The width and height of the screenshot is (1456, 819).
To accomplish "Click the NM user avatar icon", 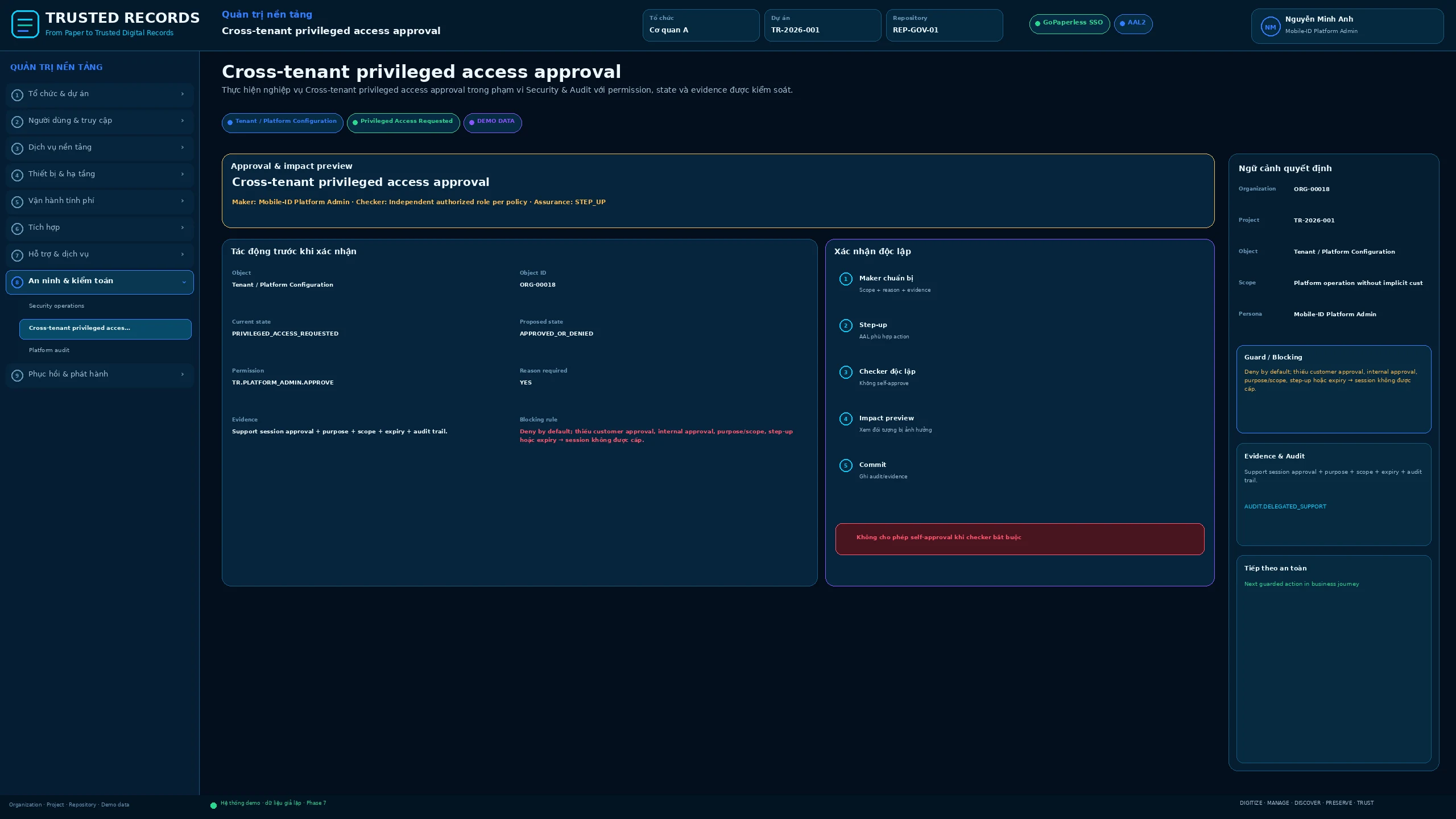I will click(x=1270, y=27).
